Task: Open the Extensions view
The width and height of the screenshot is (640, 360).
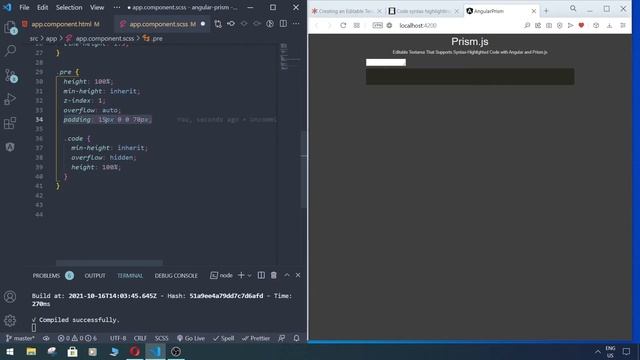Action: [x=10, y=123]
